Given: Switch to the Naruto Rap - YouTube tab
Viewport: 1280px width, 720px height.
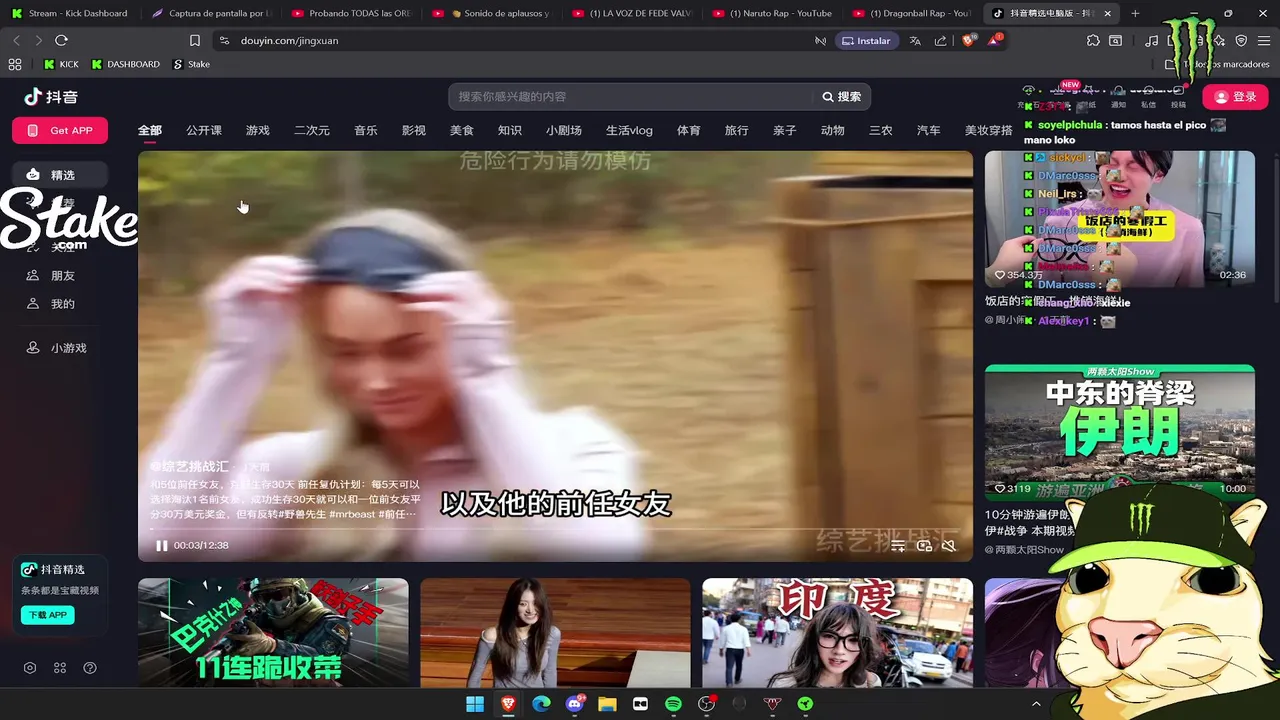Looking at the screenshot, I should click(x=771, y=13).
